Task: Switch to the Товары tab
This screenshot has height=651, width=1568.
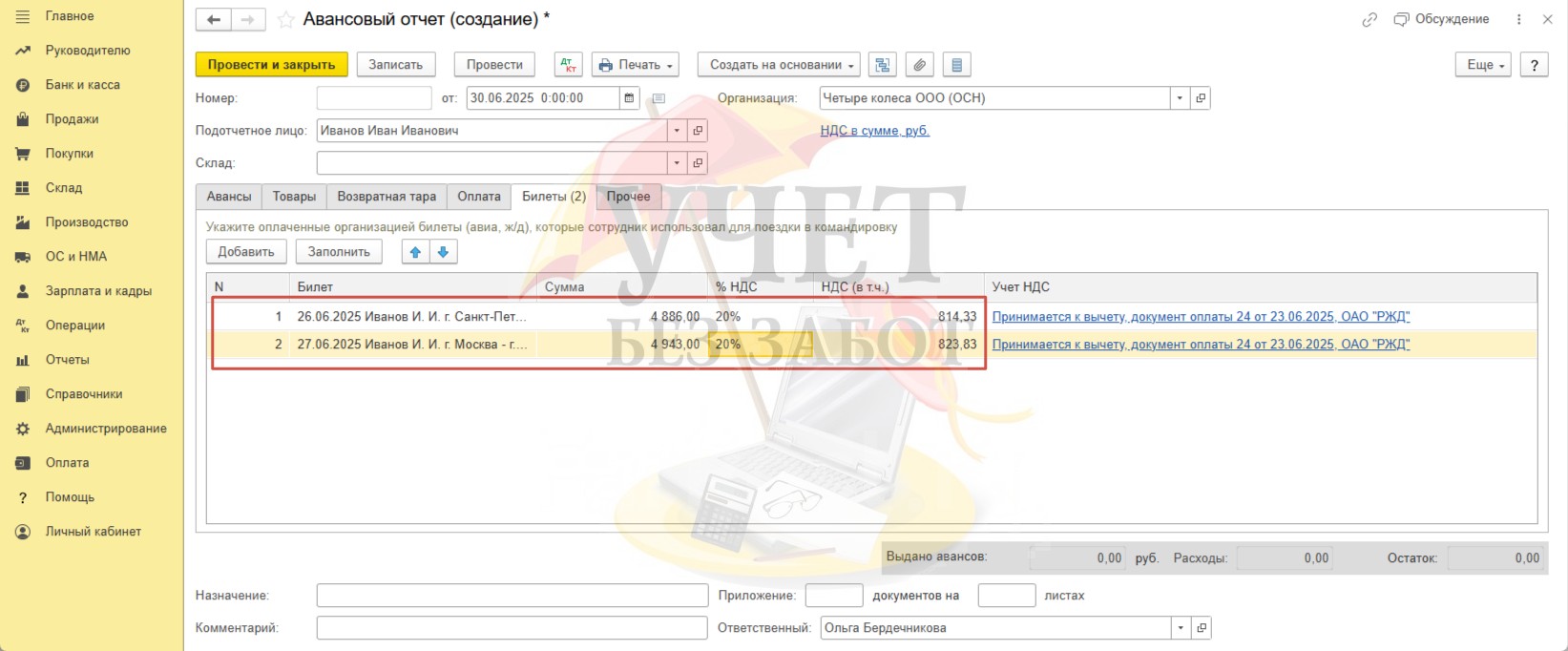Action: coord(294,197)
